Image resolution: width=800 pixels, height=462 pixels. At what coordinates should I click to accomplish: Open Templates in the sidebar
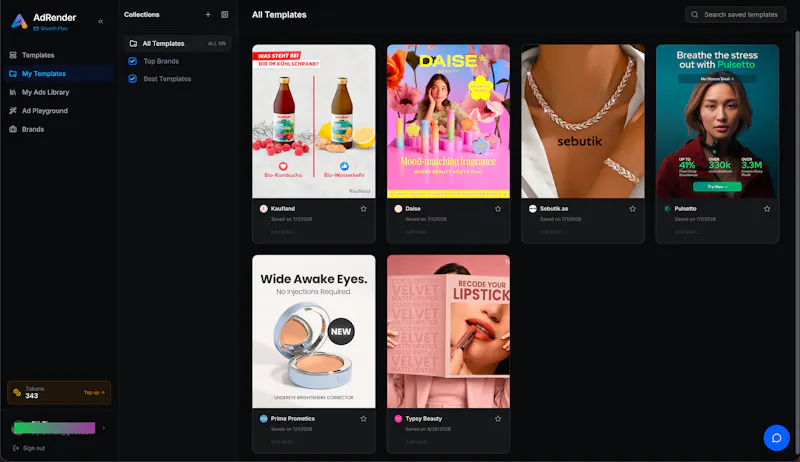(x=59, y=55)
